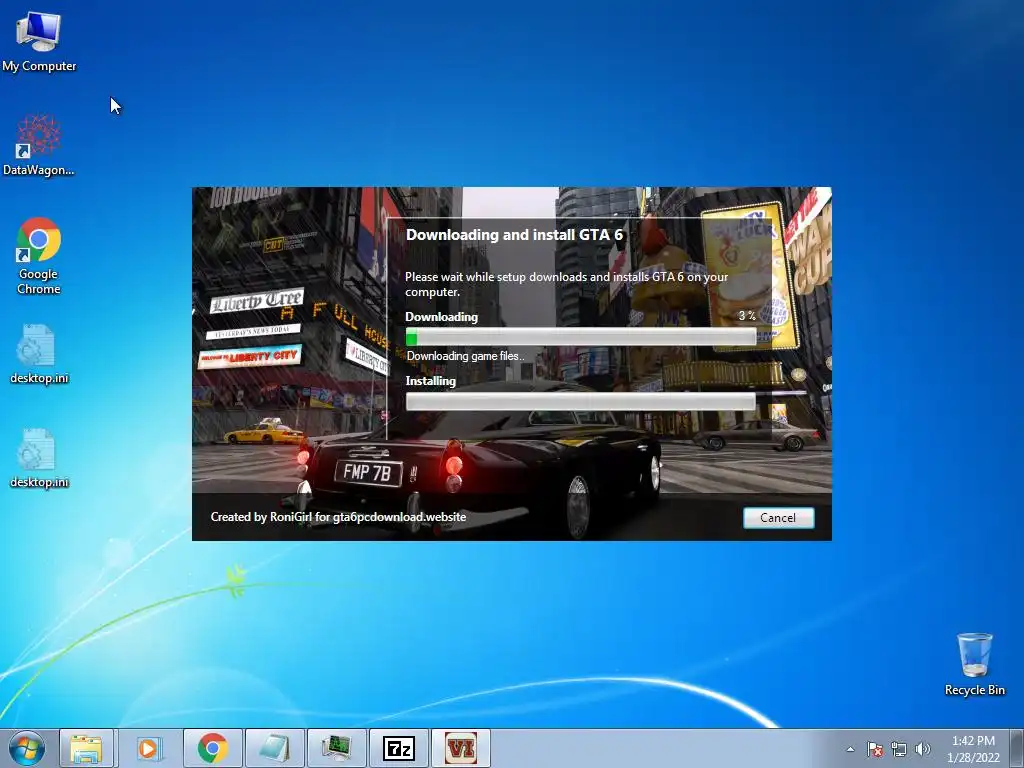Open the Recycle Bin icon
This screenshot has height=768, width=1024.
tap(974, 664)
